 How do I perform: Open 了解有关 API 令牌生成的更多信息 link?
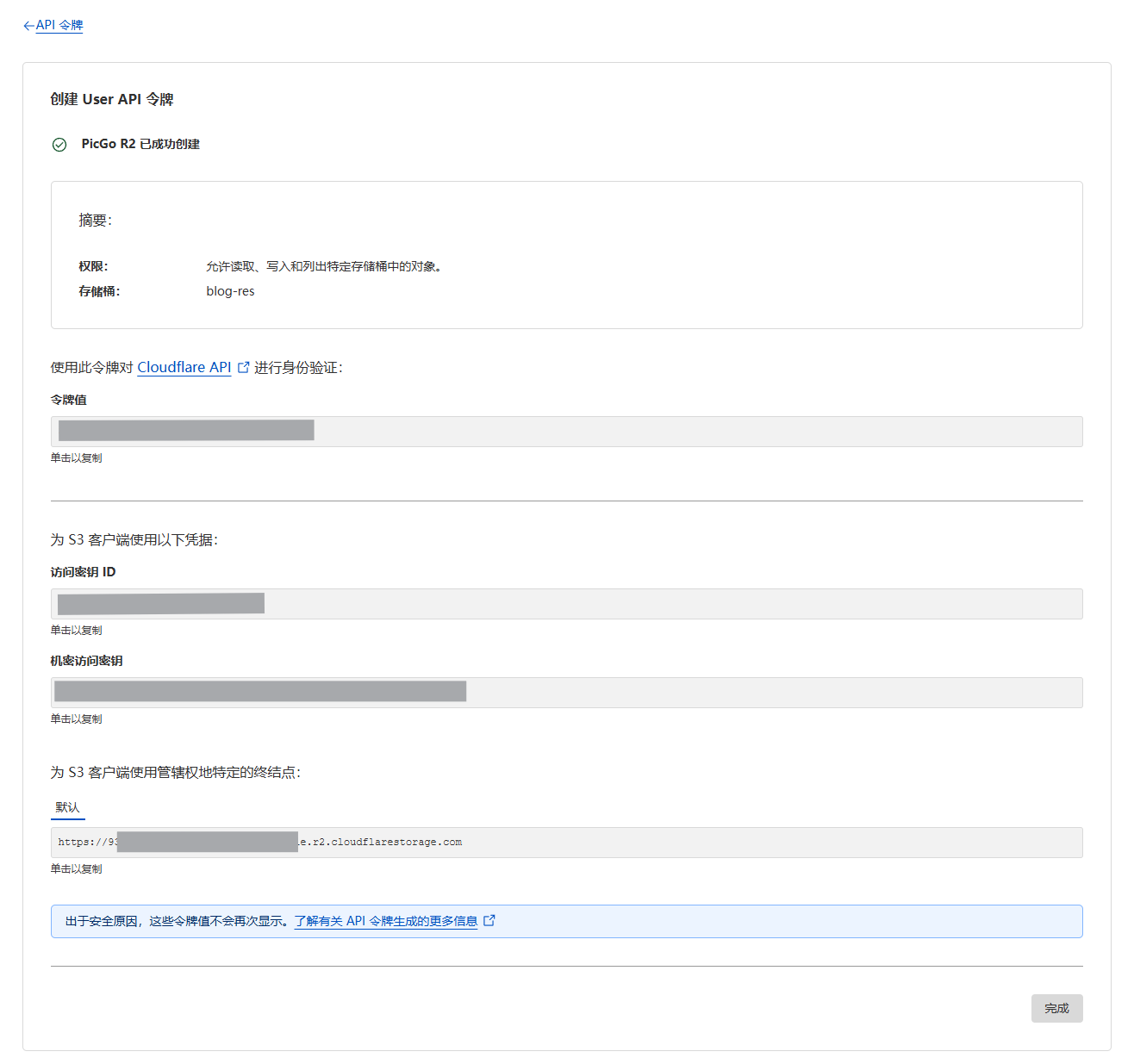tap(386, 921)
